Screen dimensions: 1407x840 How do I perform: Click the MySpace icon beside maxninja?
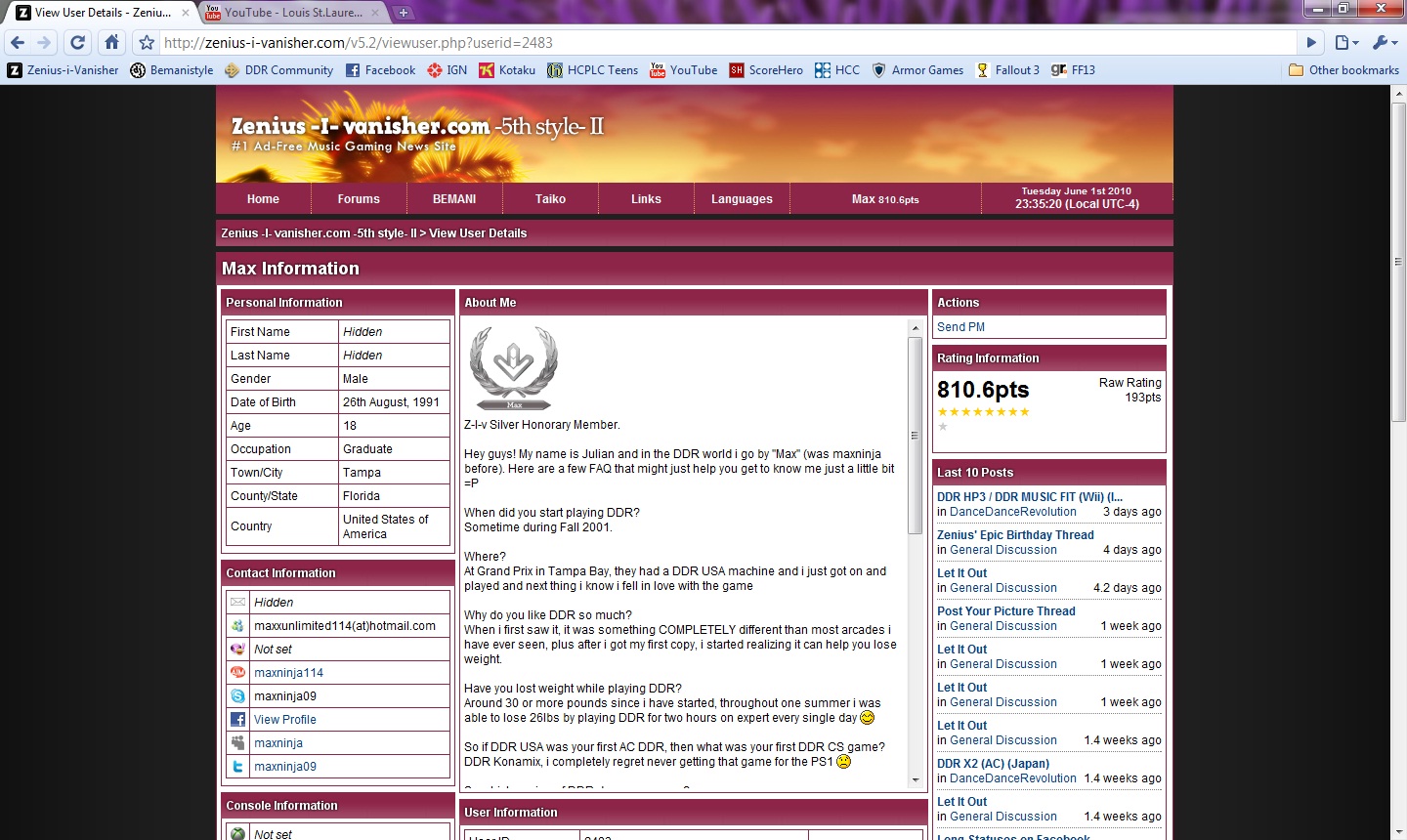click(237, 743)
